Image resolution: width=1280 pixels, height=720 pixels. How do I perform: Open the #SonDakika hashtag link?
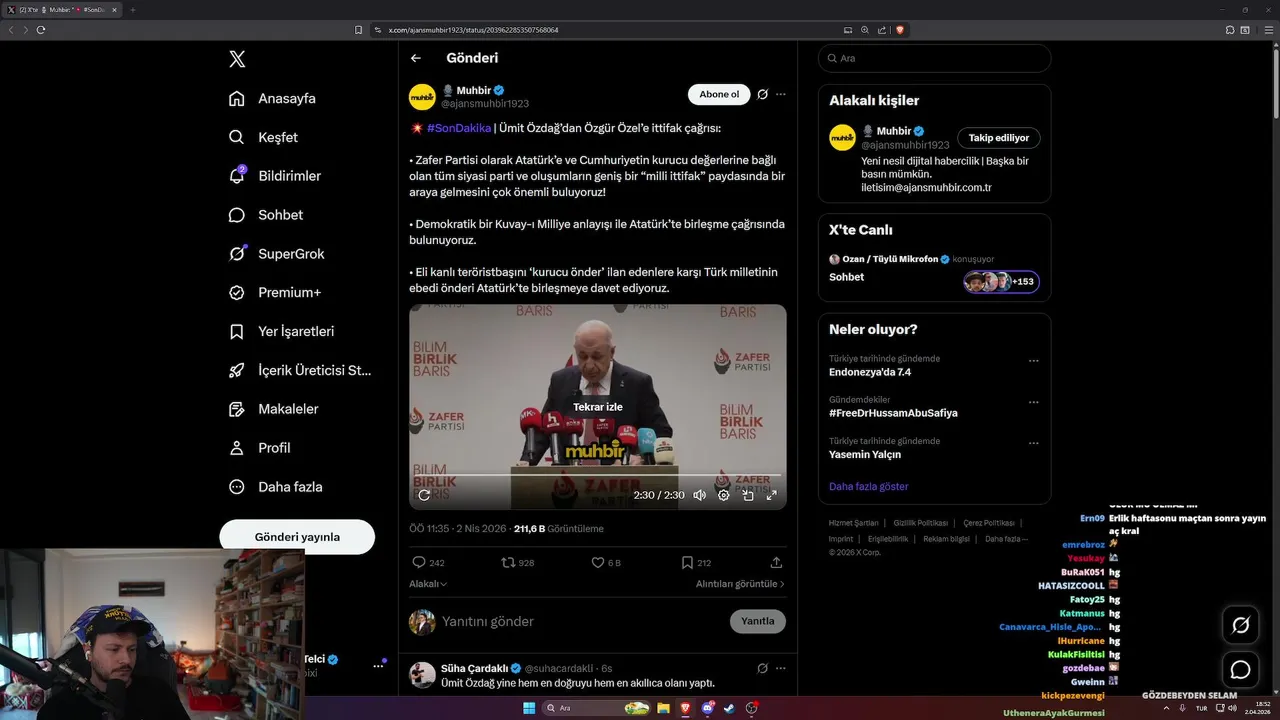(459, 128)
